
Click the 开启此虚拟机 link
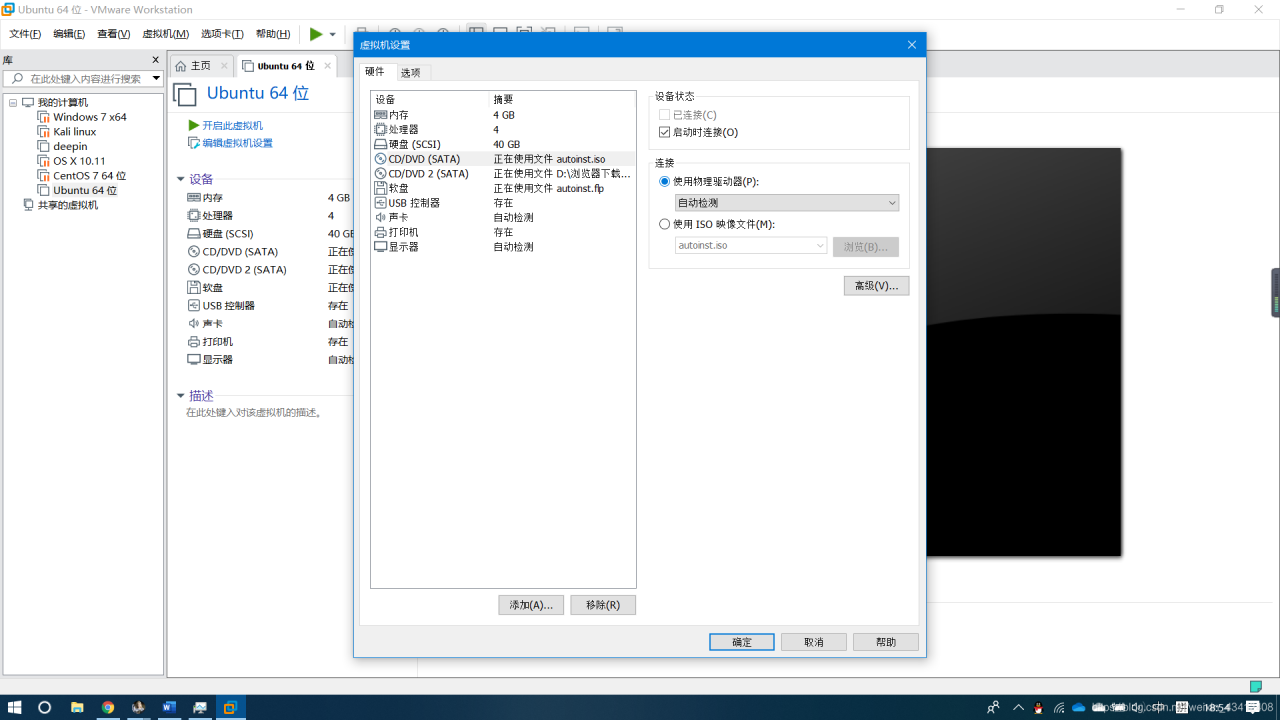tap(232, 125)
